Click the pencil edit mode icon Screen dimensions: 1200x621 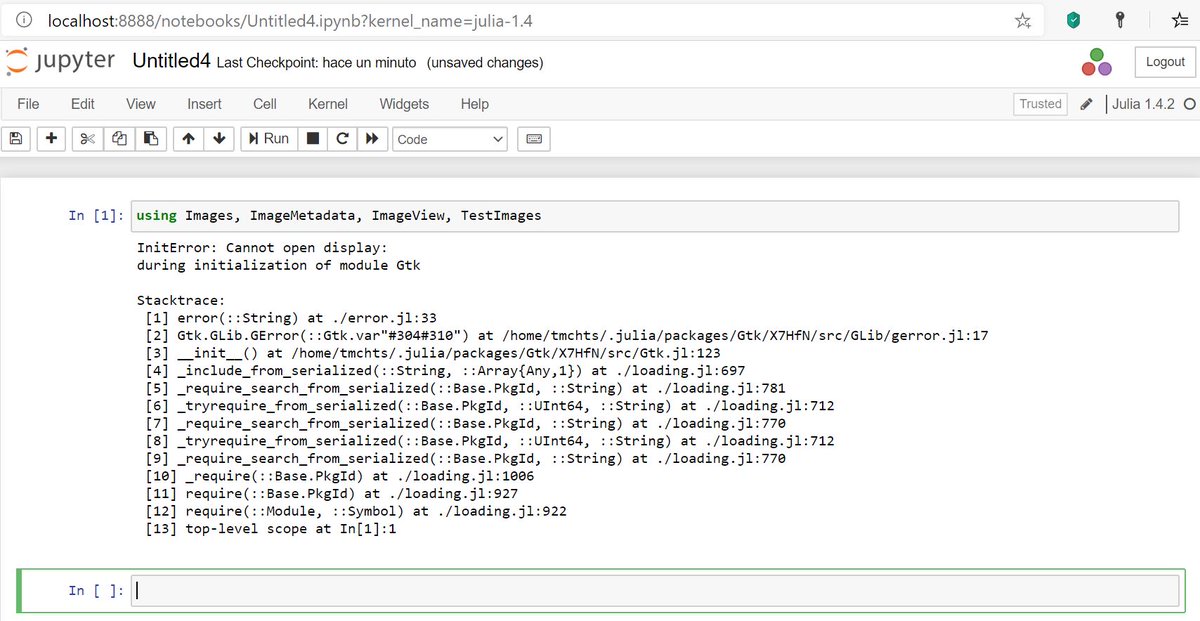(x=1087, y=104)
